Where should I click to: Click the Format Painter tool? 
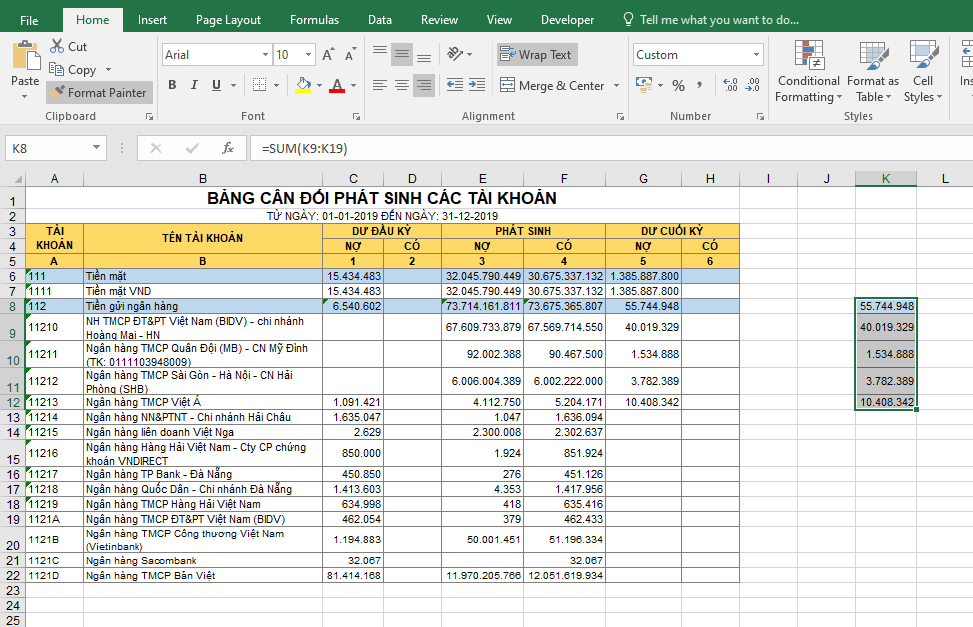pyautogui.click(x=98, y=92)
